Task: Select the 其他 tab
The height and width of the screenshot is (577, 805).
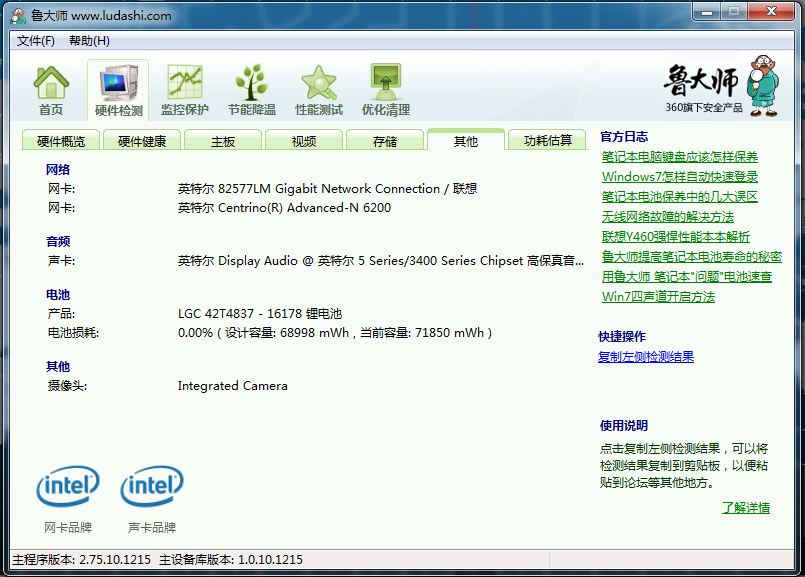Action: point(466,140)
